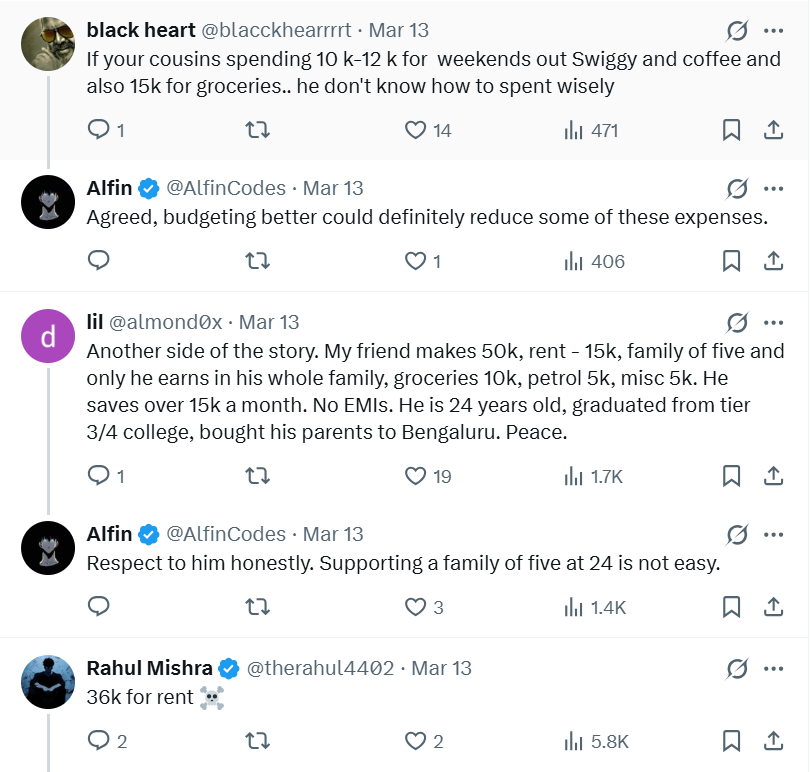Reply to black heart's tweet
This screenshot has width=810, height=772.
99,130
